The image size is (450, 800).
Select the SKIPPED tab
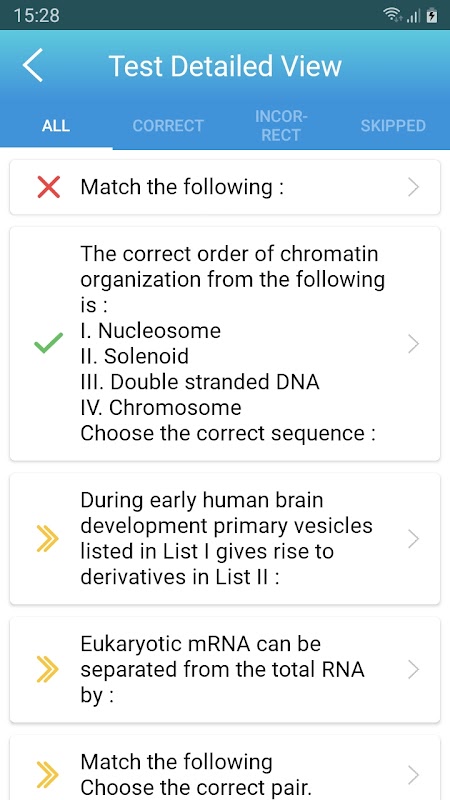coord(393,126)
